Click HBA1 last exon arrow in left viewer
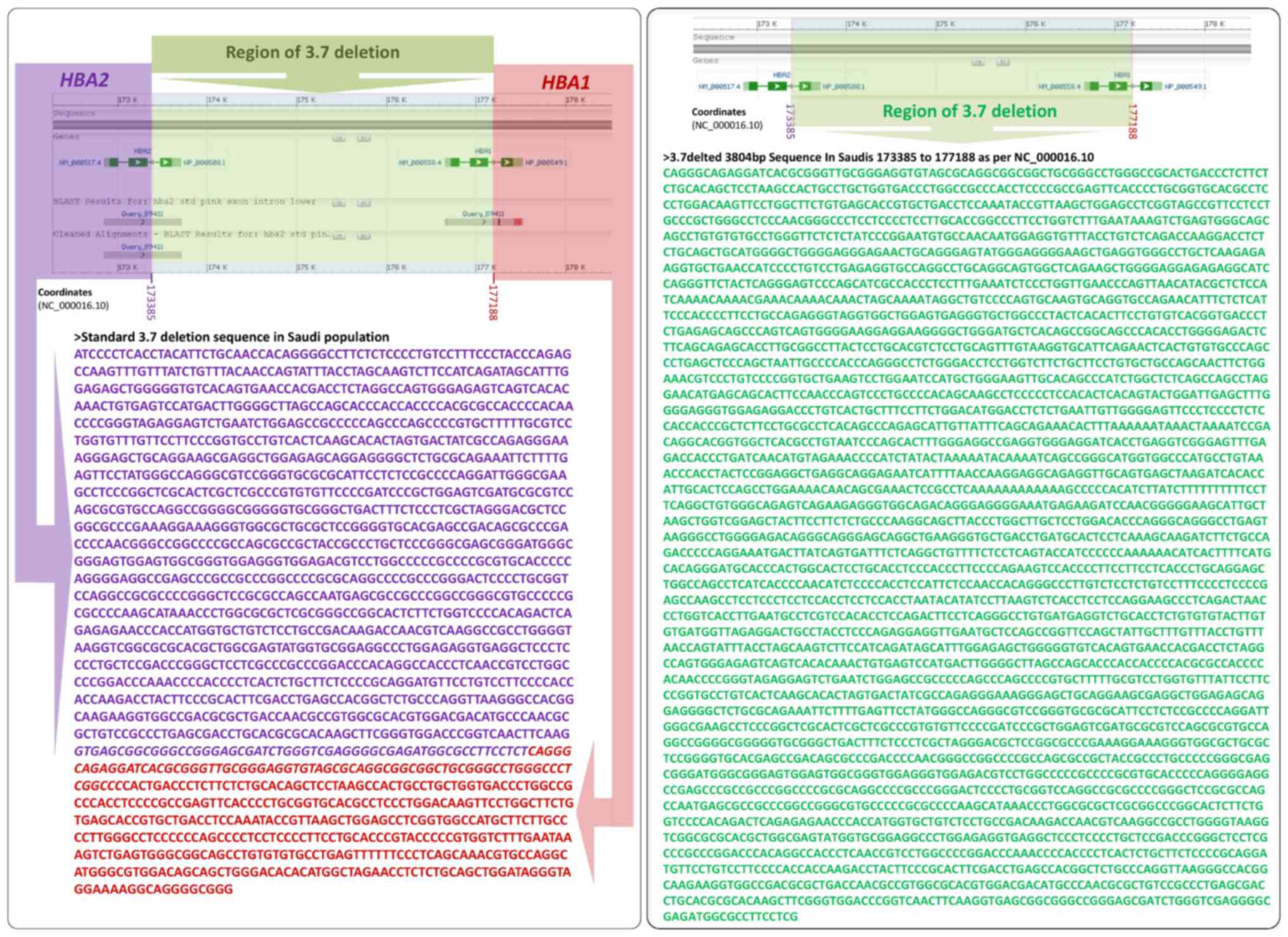The image size is (1288, 937). pyautogui.click(x=507, y=163)
